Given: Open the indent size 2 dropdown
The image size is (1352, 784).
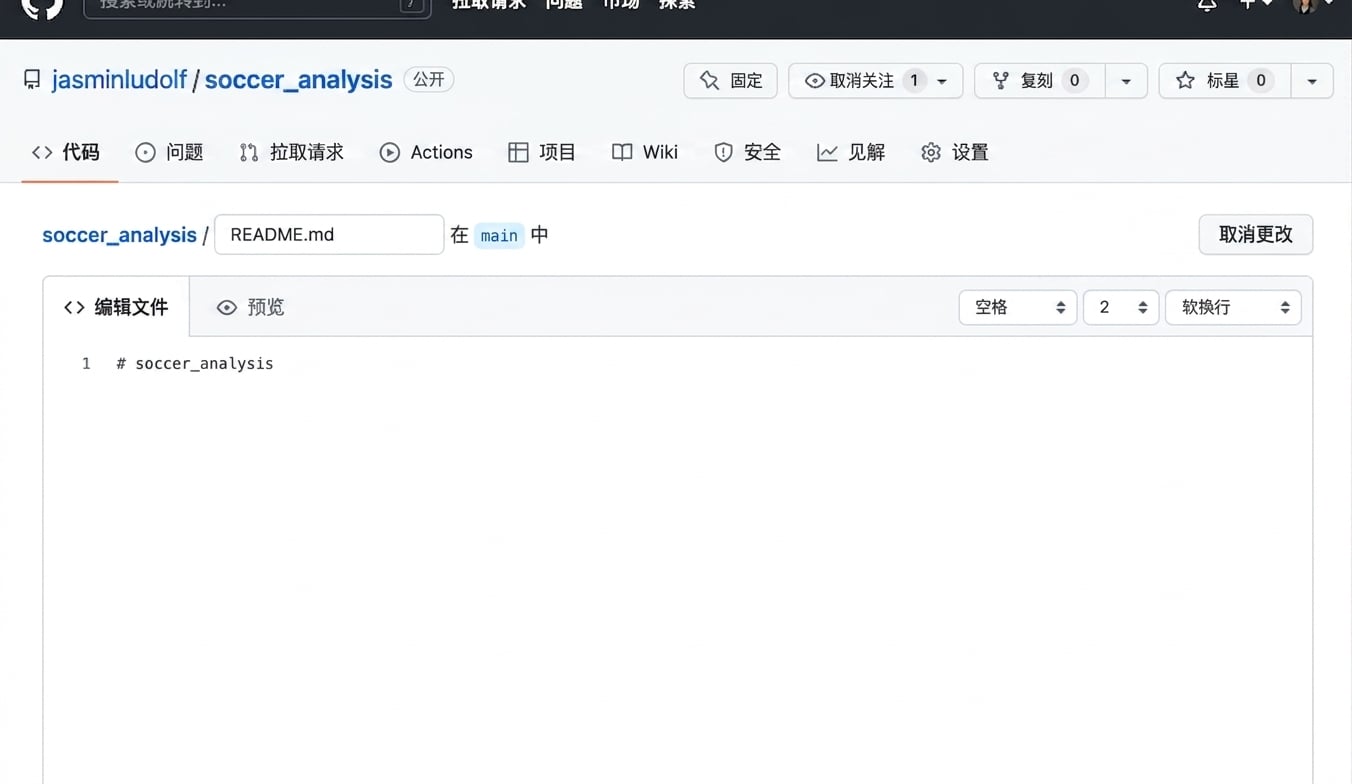Looking at the screenshot, I should pos(1121,307).
